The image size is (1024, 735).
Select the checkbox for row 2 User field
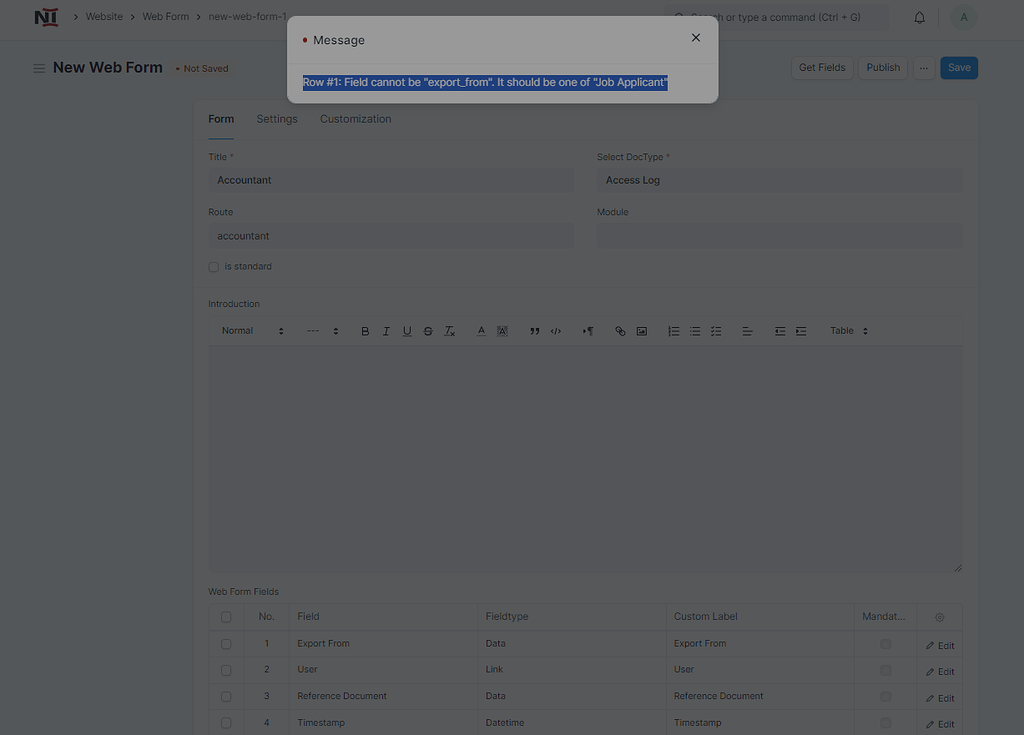point(226,670)
